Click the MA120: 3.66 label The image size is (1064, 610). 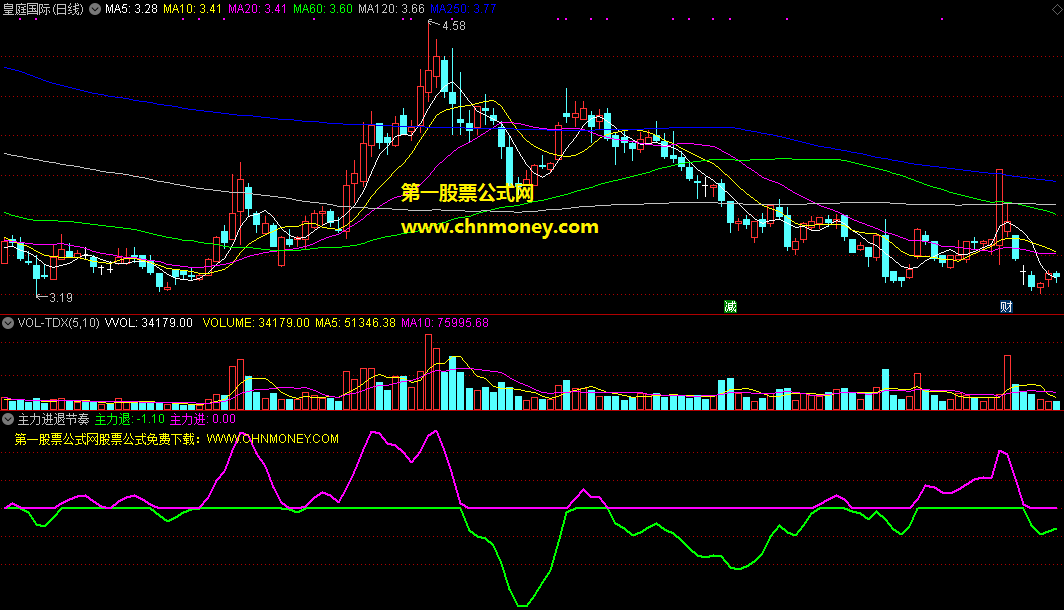click(x=392, y=9)
